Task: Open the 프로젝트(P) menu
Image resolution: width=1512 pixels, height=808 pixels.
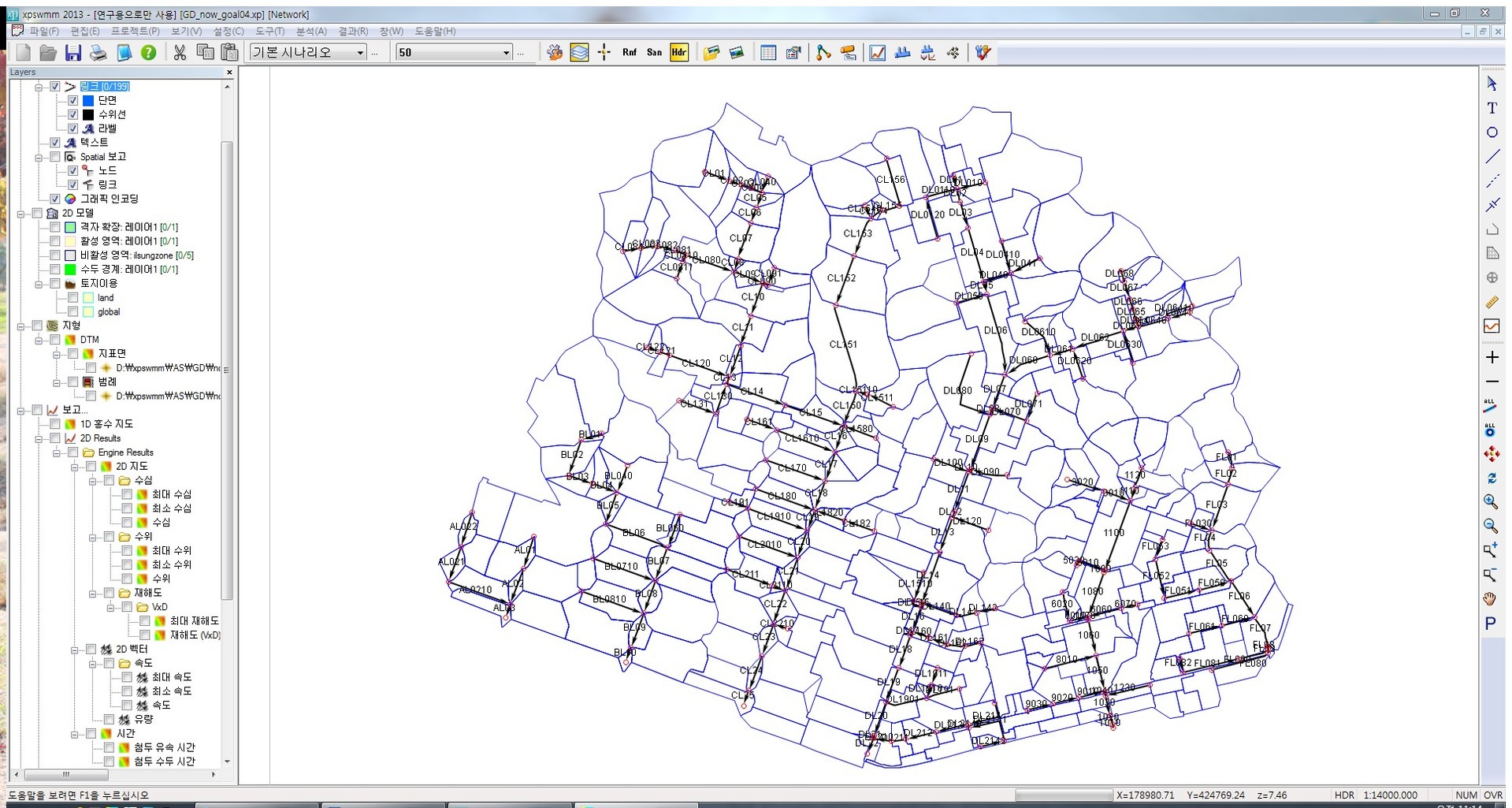Action: tap(136, 32)
